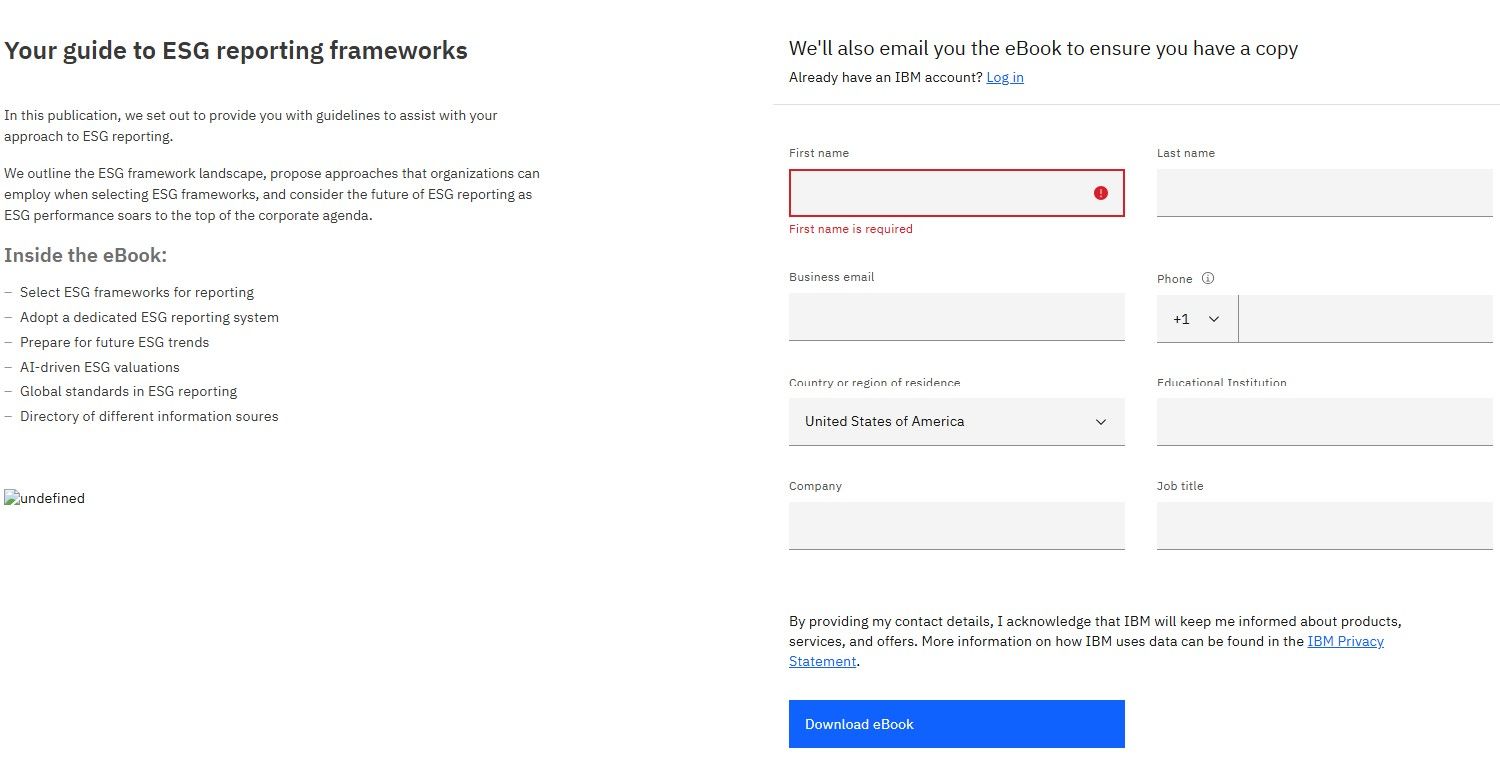Click the red error icon in First name
The image size is (1500, 775).
(1100, 193)
